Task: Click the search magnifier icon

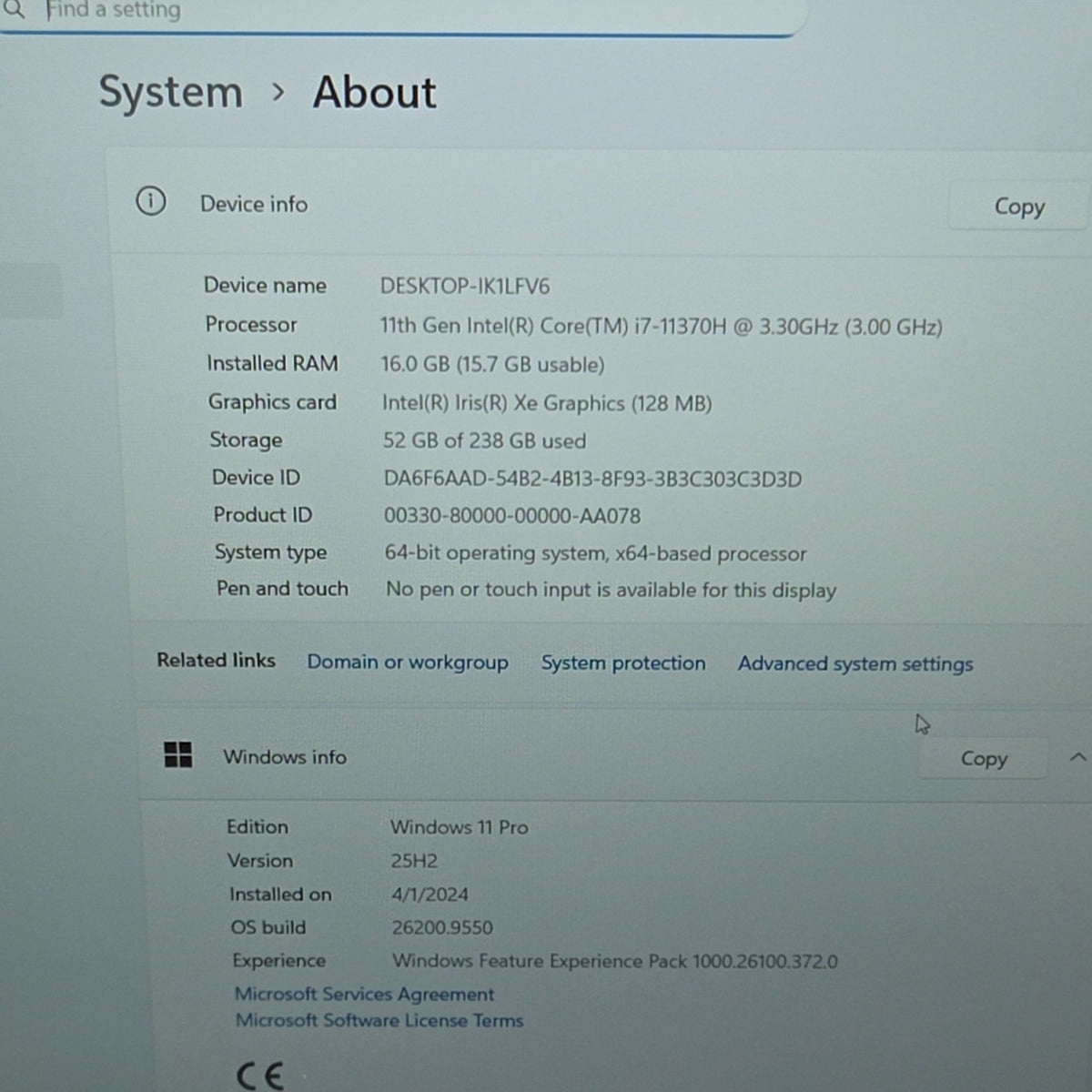Action: (x=13, y=10)
